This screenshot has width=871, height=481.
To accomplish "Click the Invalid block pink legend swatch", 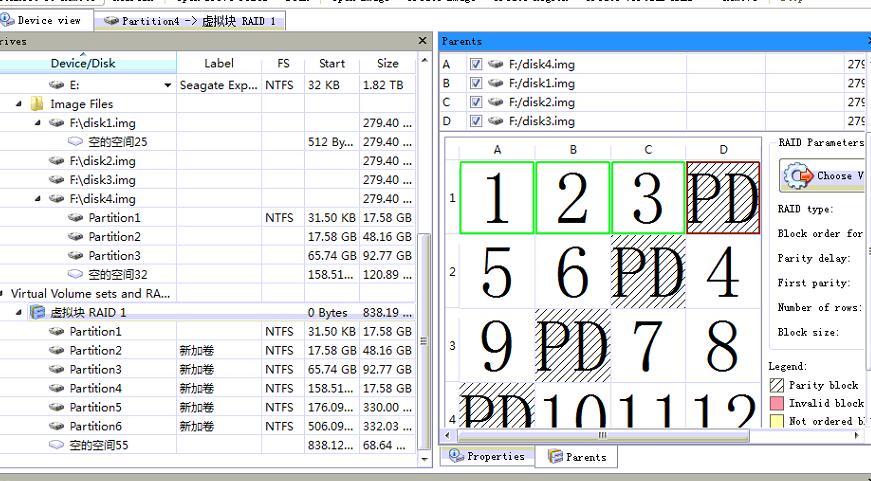I will [x=776, y=403].
